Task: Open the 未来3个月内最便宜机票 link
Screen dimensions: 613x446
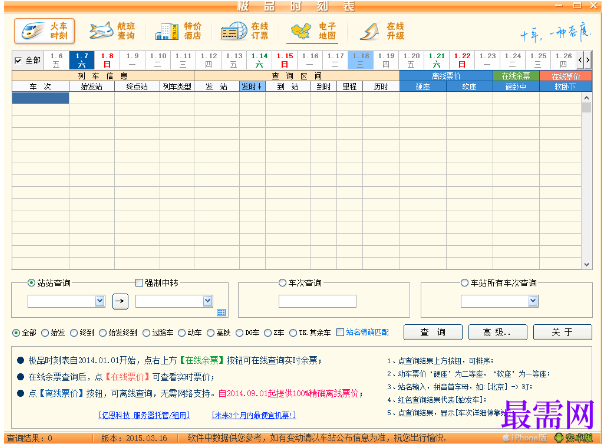Action: pyautogui.click(x=254, y=415)
